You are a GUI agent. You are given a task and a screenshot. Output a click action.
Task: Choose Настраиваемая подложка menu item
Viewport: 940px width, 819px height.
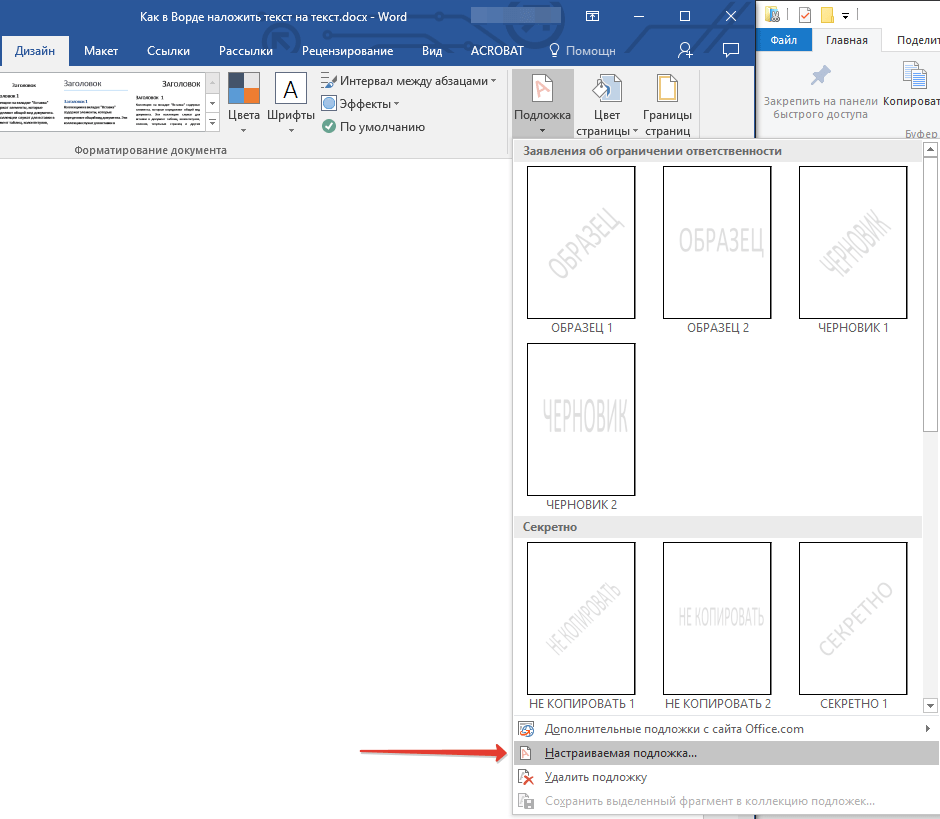[x=620, y=753]
